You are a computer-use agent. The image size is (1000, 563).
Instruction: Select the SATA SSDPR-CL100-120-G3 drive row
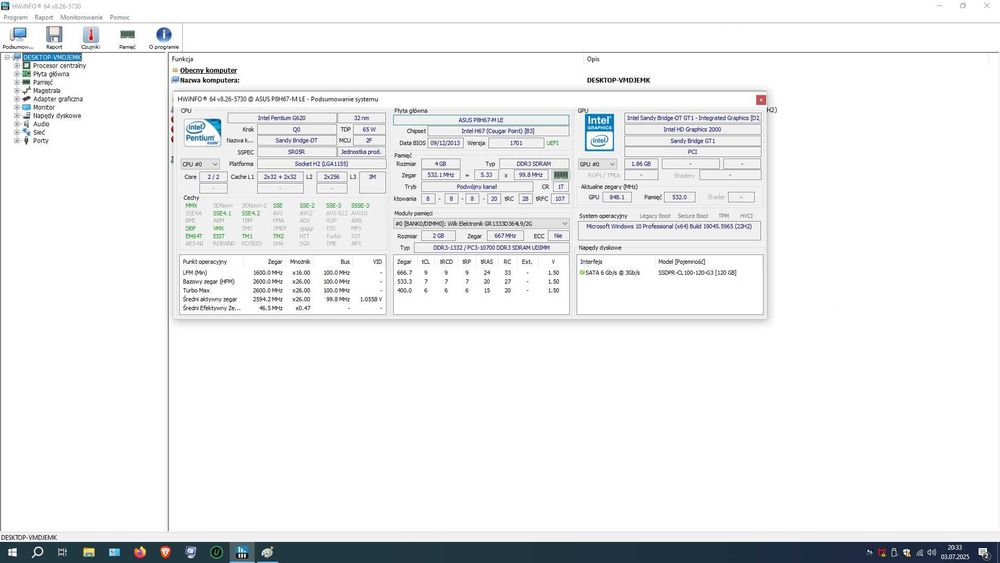pyautogui.click(x=670, y=272)
